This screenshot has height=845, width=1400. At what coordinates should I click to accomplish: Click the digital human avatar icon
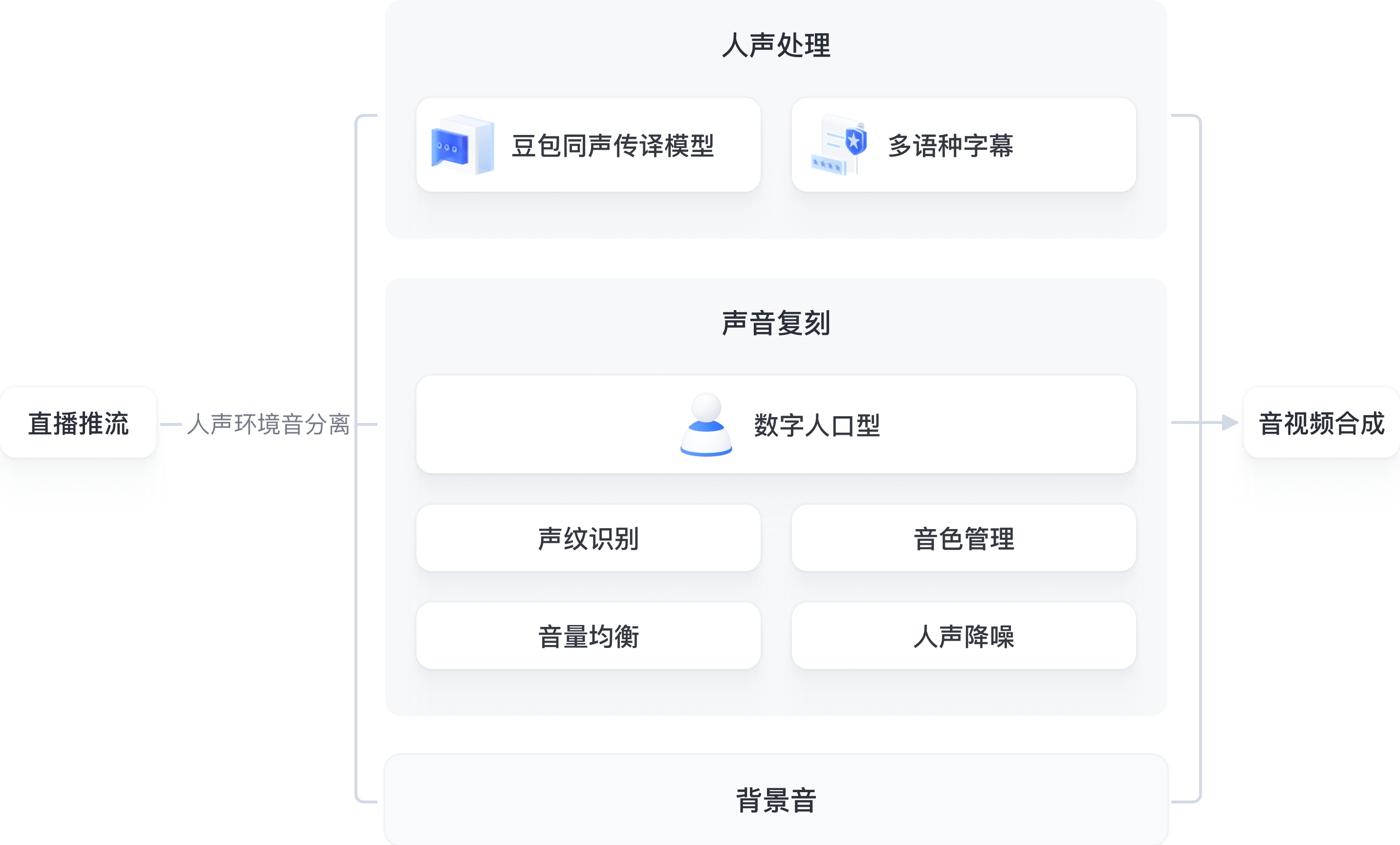click(706, 424)
